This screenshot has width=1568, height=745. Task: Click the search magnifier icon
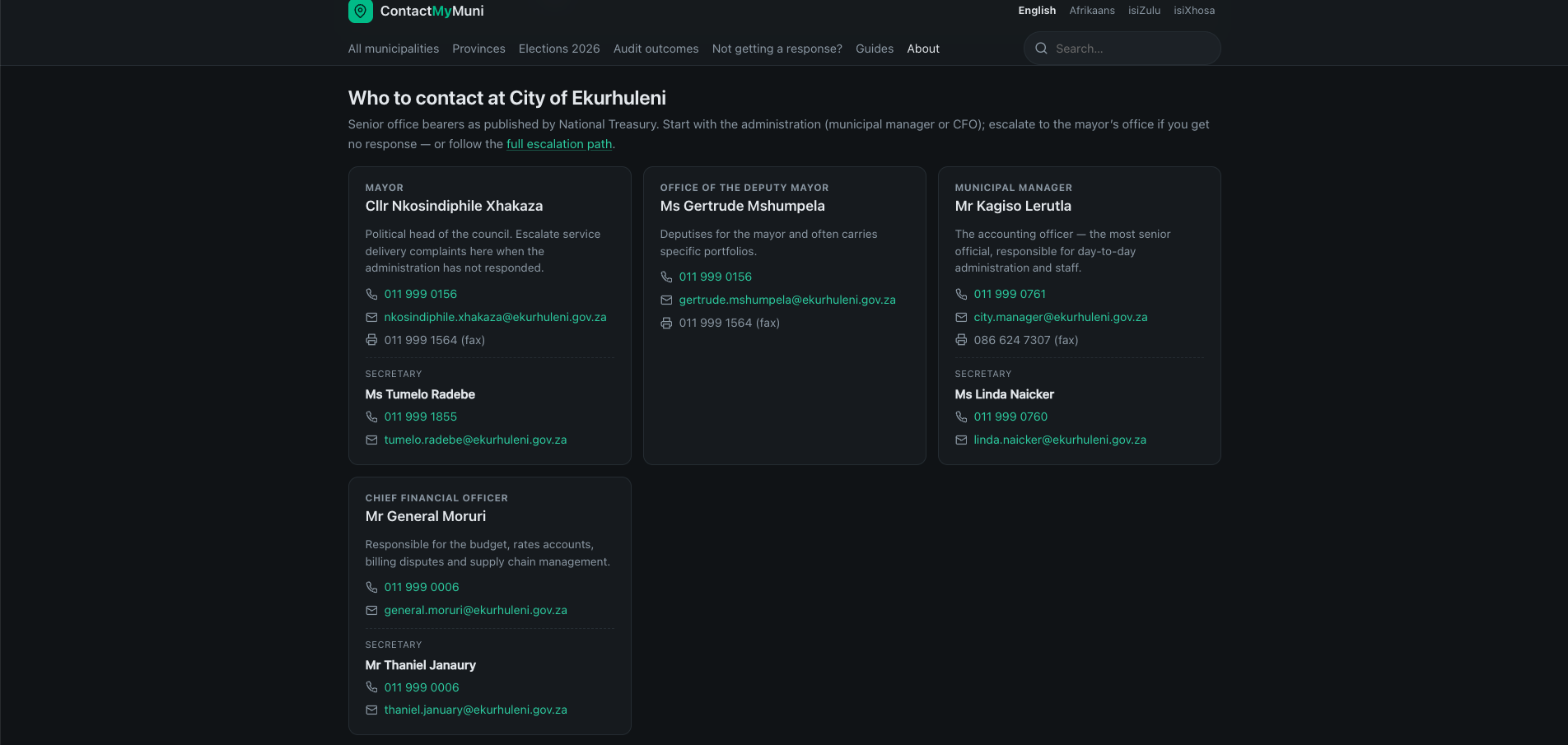pyautogui.click(x=1041, y=49)
